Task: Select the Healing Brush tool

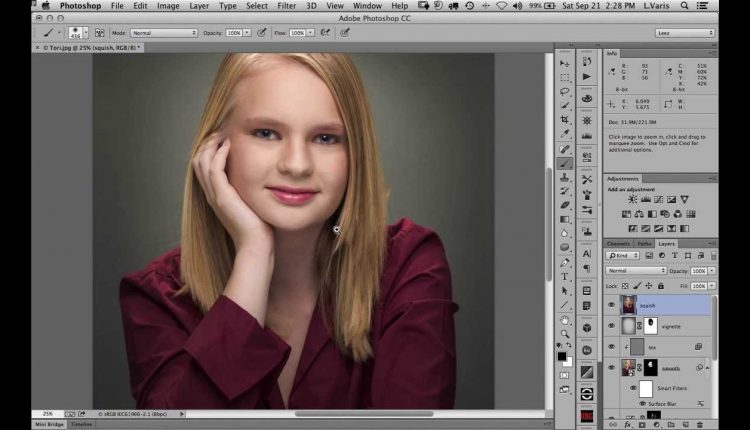Action: [x=565, y=149]
